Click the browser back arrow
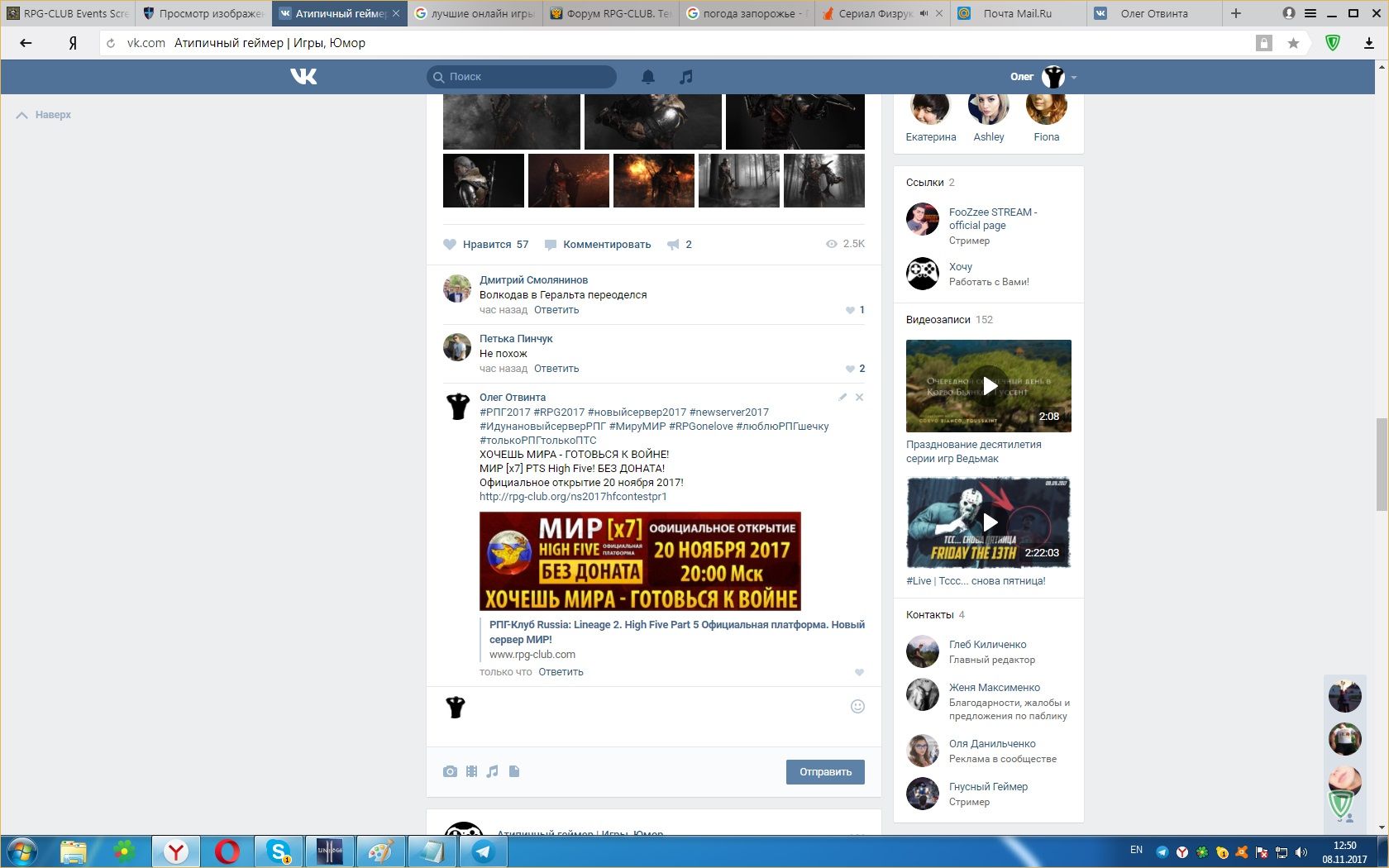This screenshot has height=868, width=1389. (26, 43)
